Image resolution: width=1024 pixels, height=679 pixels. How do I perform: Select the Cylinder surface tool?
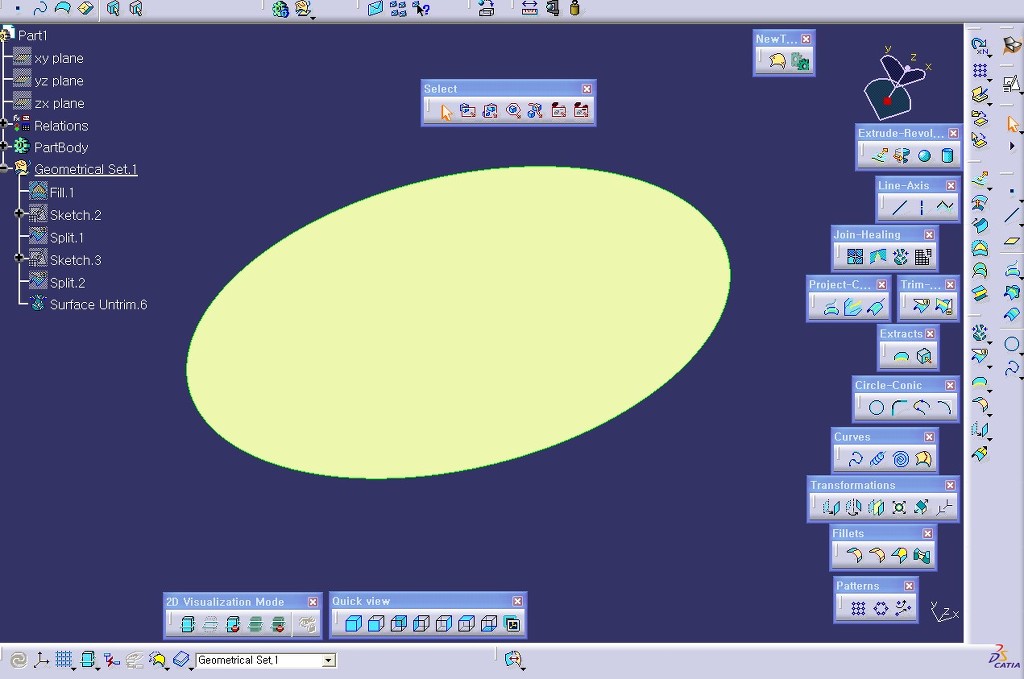[947, 155]
